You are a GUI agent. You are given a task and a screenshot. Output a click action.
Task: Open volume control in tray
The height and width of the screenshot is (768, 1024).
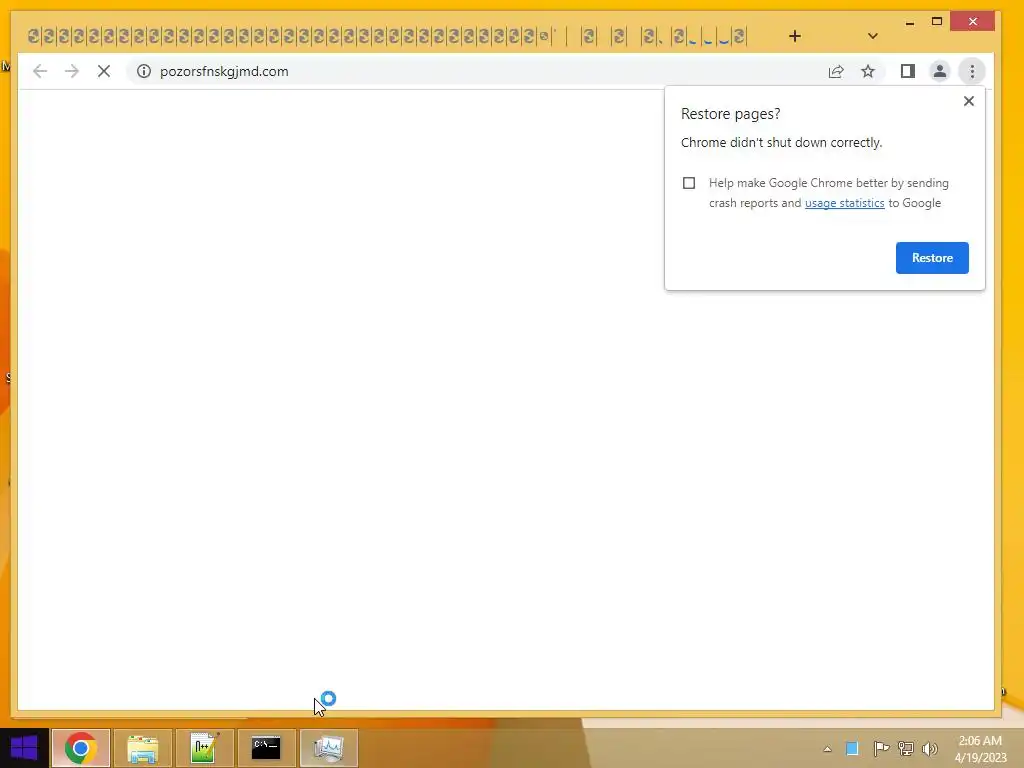(x=929, y=748)
